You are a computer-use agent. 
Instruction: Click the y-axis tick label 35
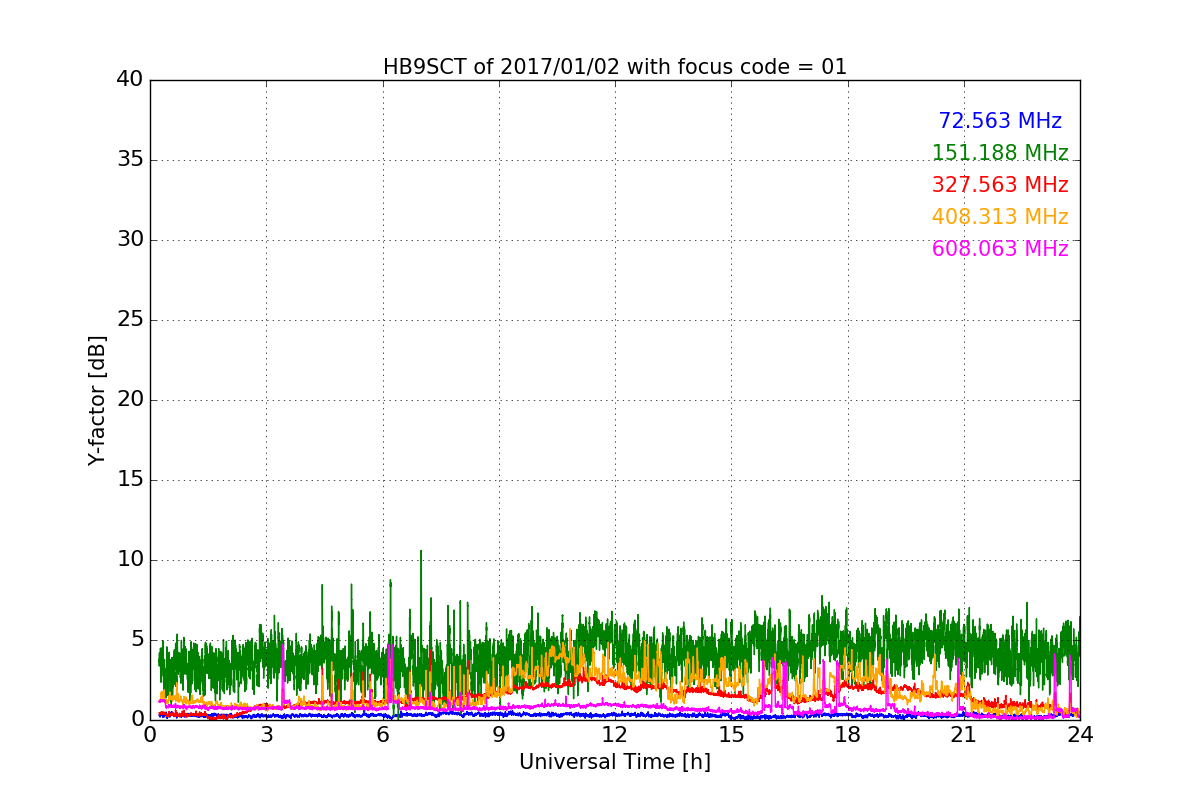pos(130,160)
